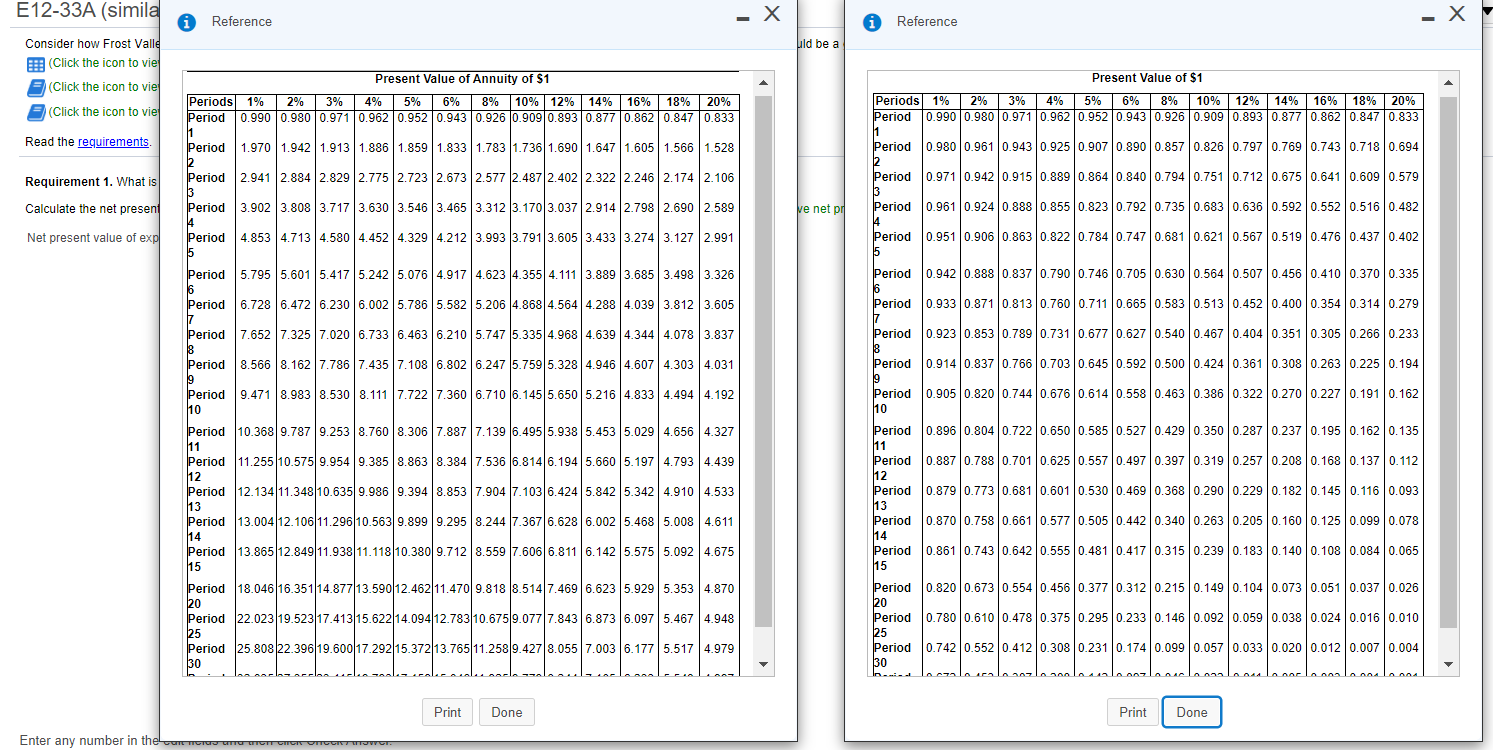Image resolution: width=1493 pixels, height=750 pixels.
Task: Click 0.507 in Present Value of $1 Period 6 row
Action: click(x=1247, y=274)
